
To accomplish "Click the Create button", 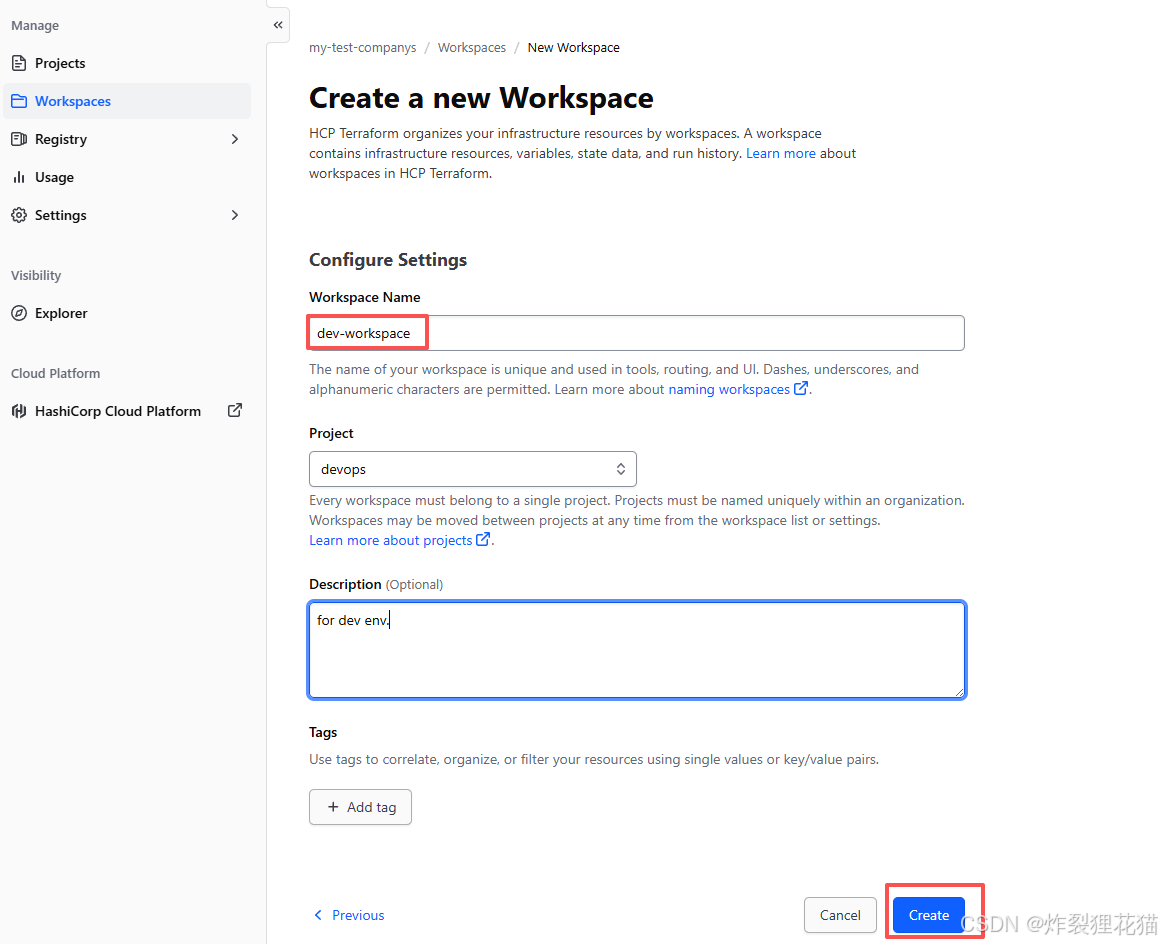I will (929, 915).
